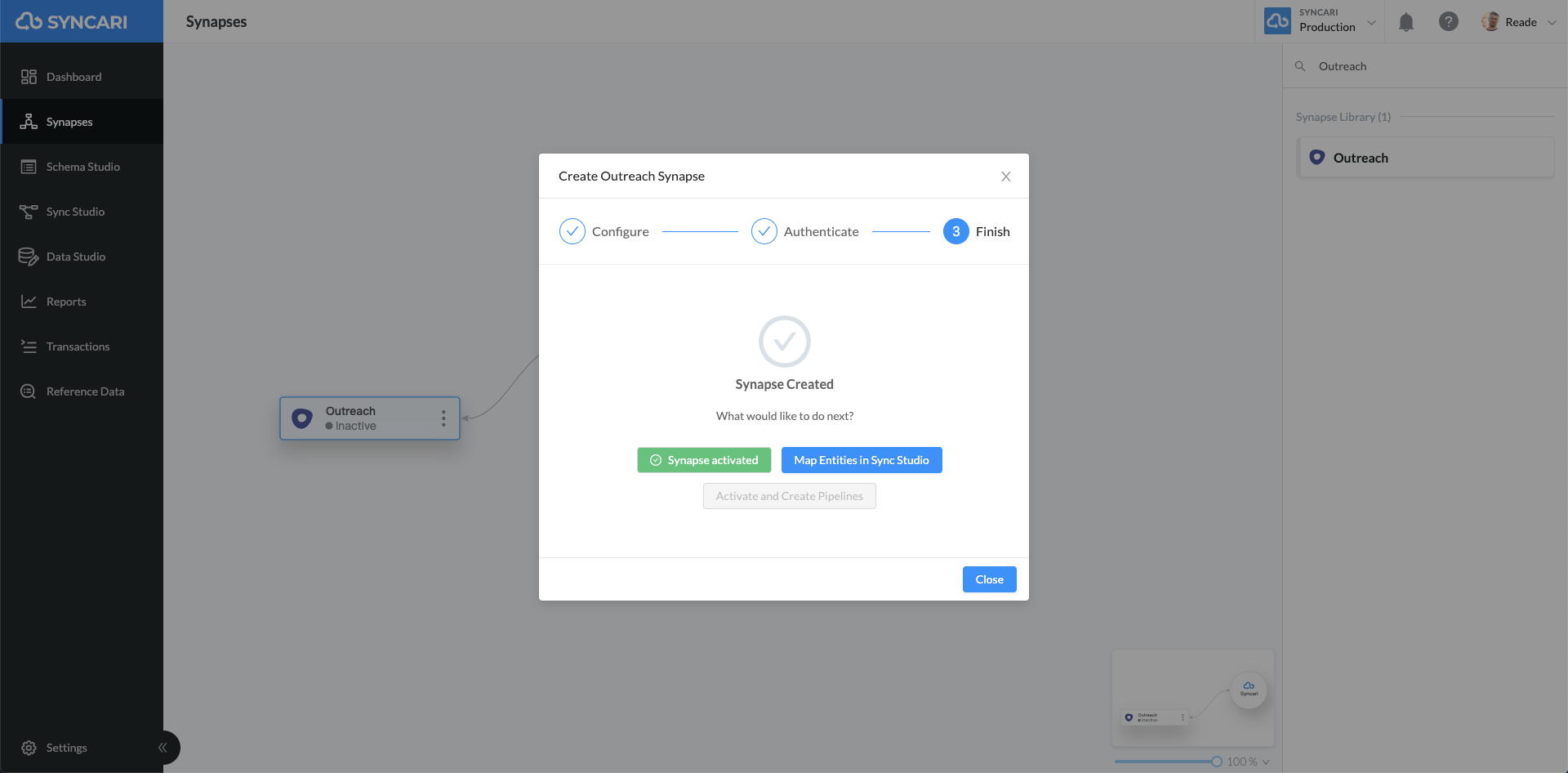Go to Reports menu item
This screenshot has height=773, width=1568.
(82, 302)
